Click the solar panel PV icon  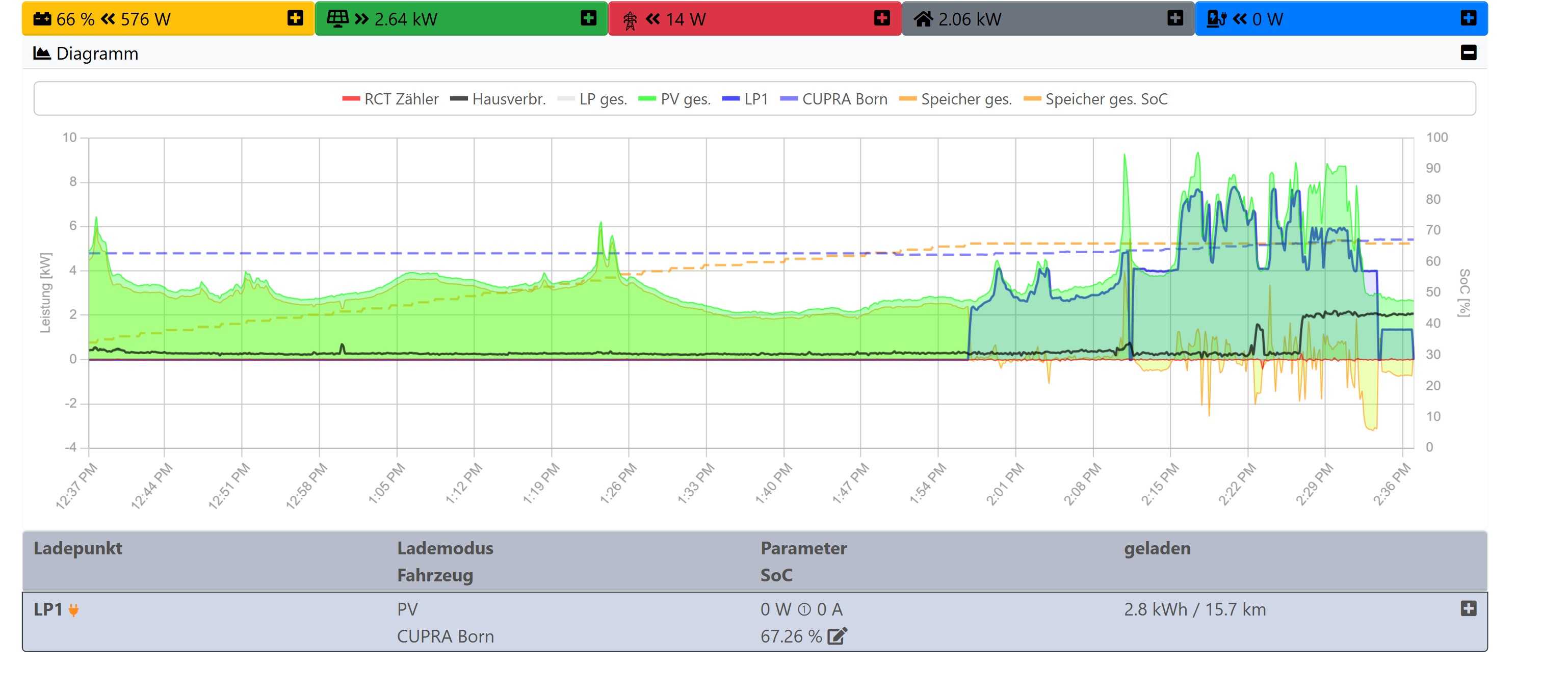[337, 19]
